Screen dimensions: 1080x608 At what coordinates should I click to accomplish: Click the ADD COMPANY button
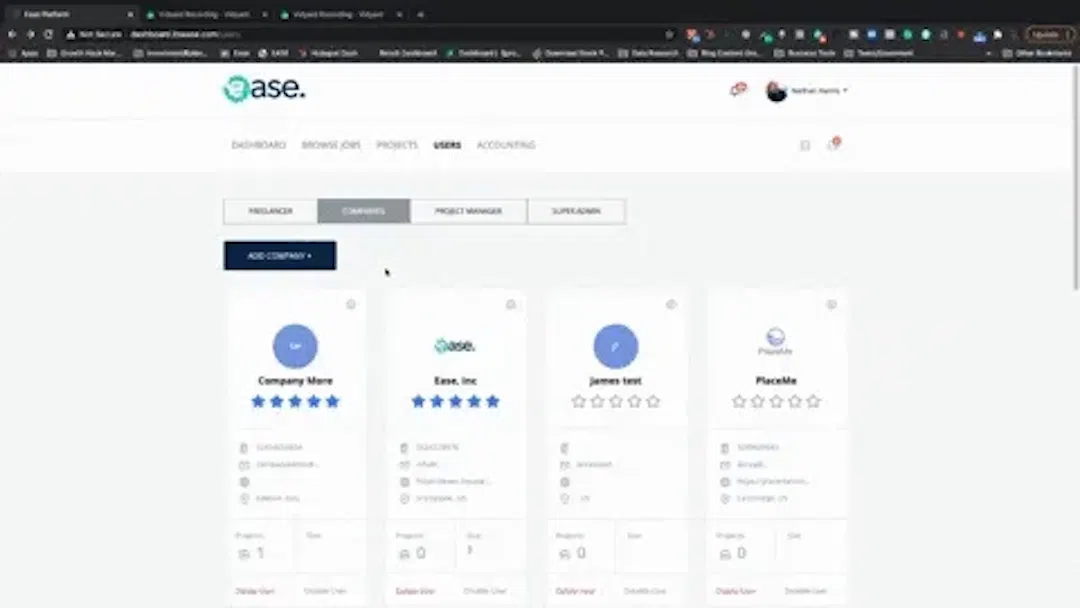pos(279,255)
